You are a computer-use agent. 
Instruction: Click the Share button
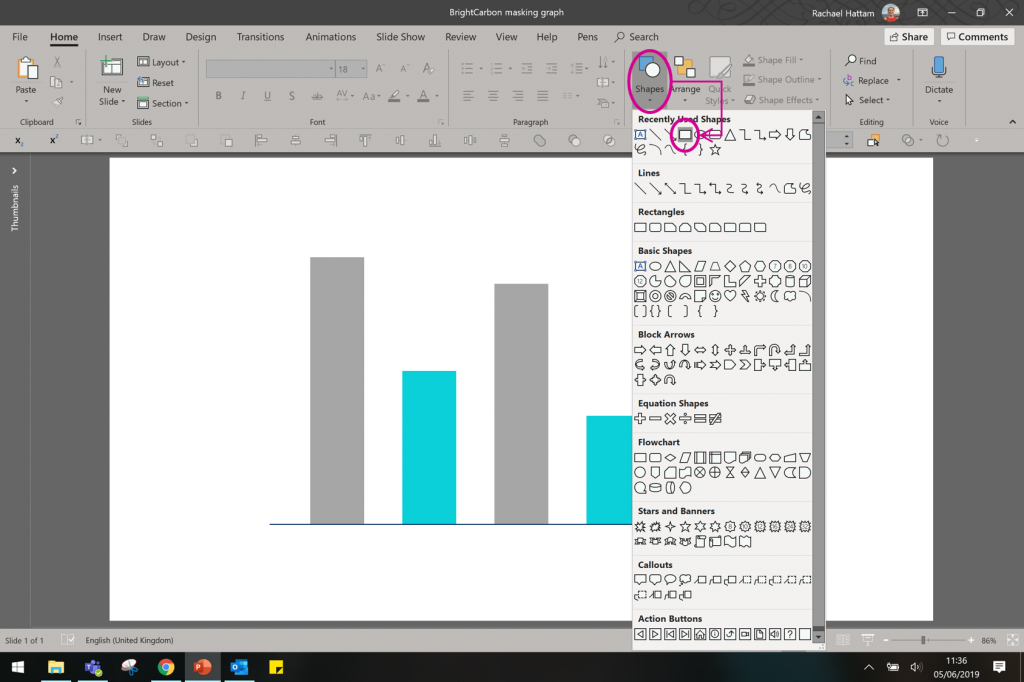(907, 36)
